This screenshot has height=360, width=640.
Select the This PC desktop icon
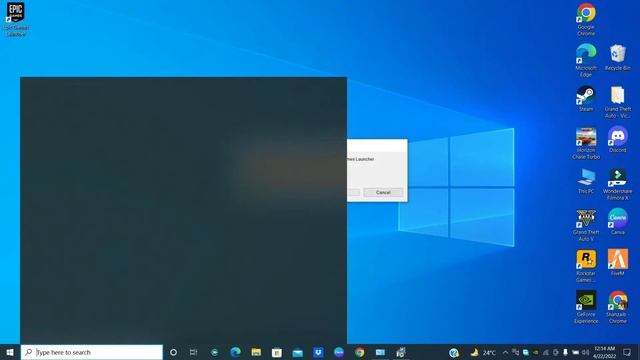(x=586, y=181)
